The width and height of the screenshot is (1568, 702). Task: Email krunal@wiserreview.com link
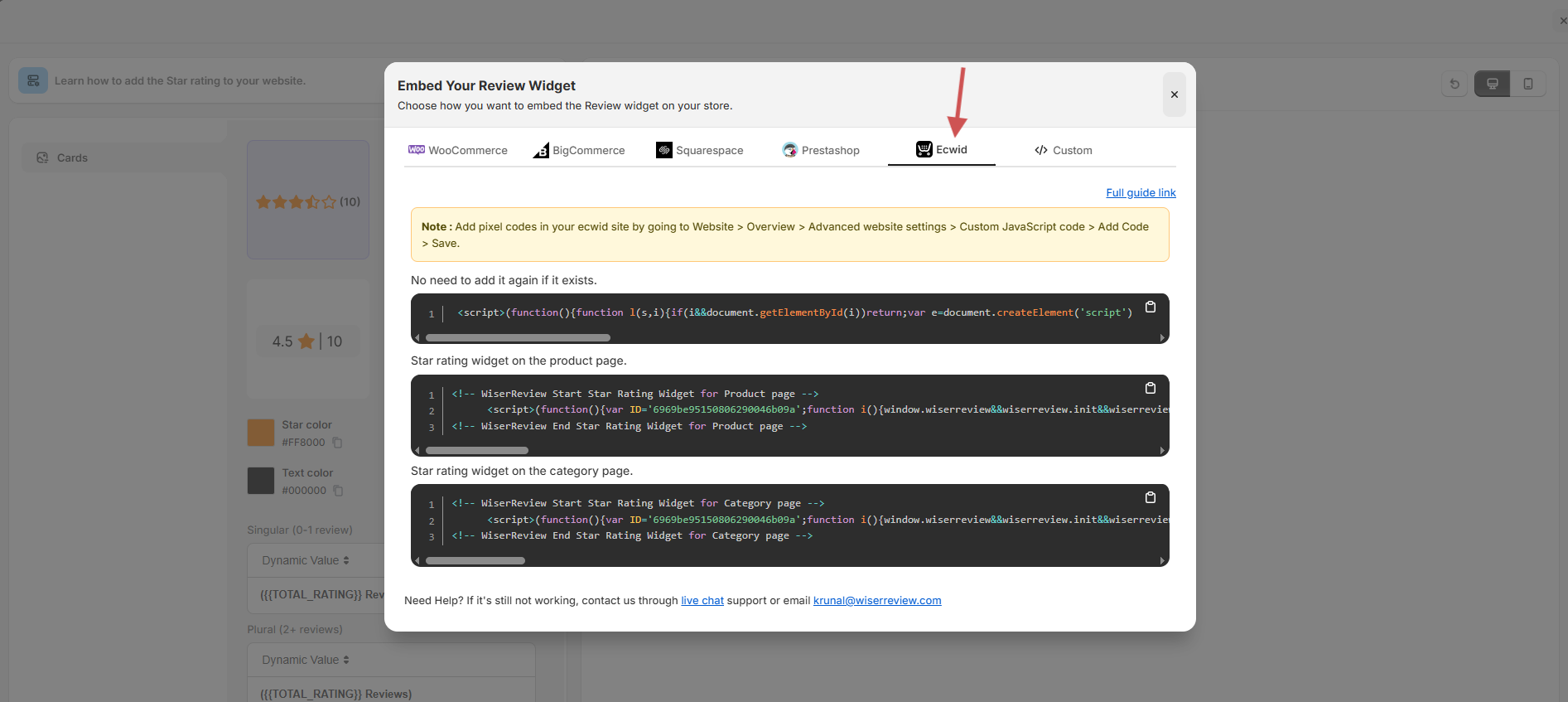(876, 601)
